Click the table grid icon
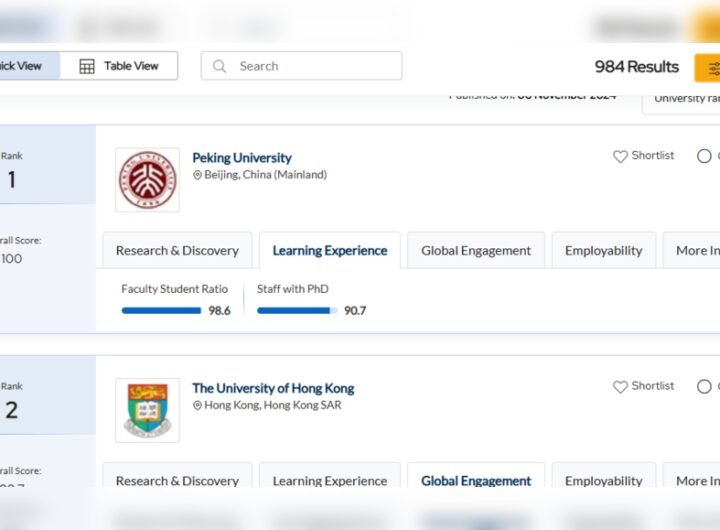This screenshot has height=530, width=720. 87,66
